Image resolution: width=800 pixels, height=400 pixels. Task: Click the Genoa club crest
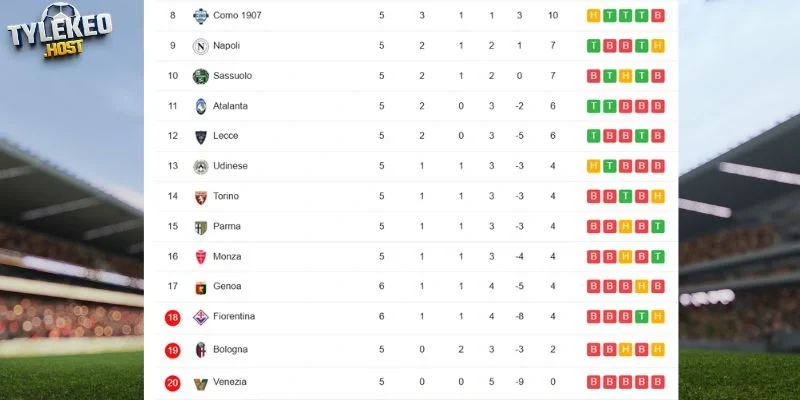(x=201, y=288)
